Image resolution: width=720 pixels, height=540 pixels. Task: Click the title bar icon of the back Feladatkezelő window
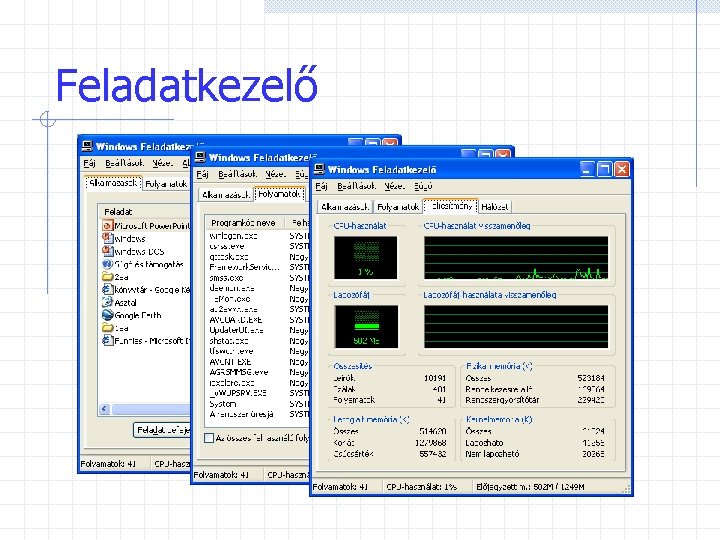(87, 146)
